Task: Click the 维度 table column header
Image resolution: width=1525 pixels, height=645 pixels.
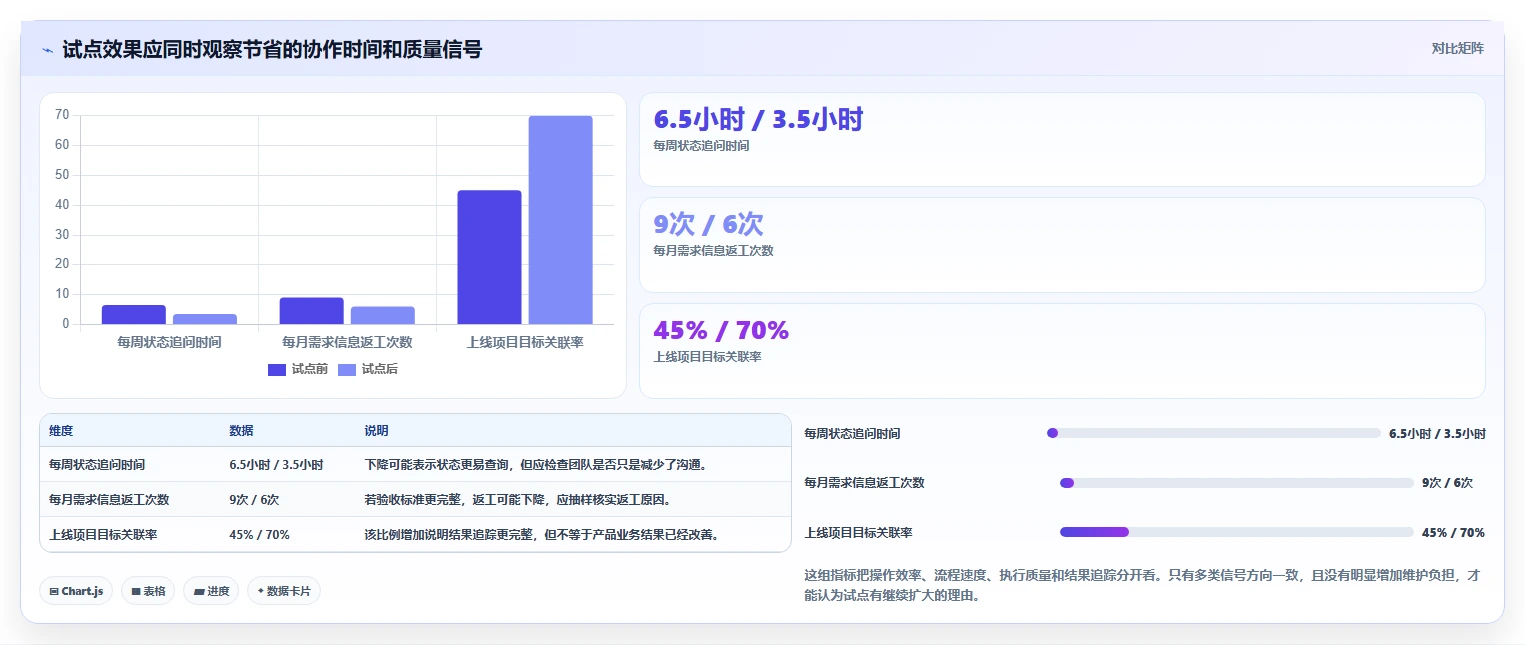Action: [x=61, y=430]
